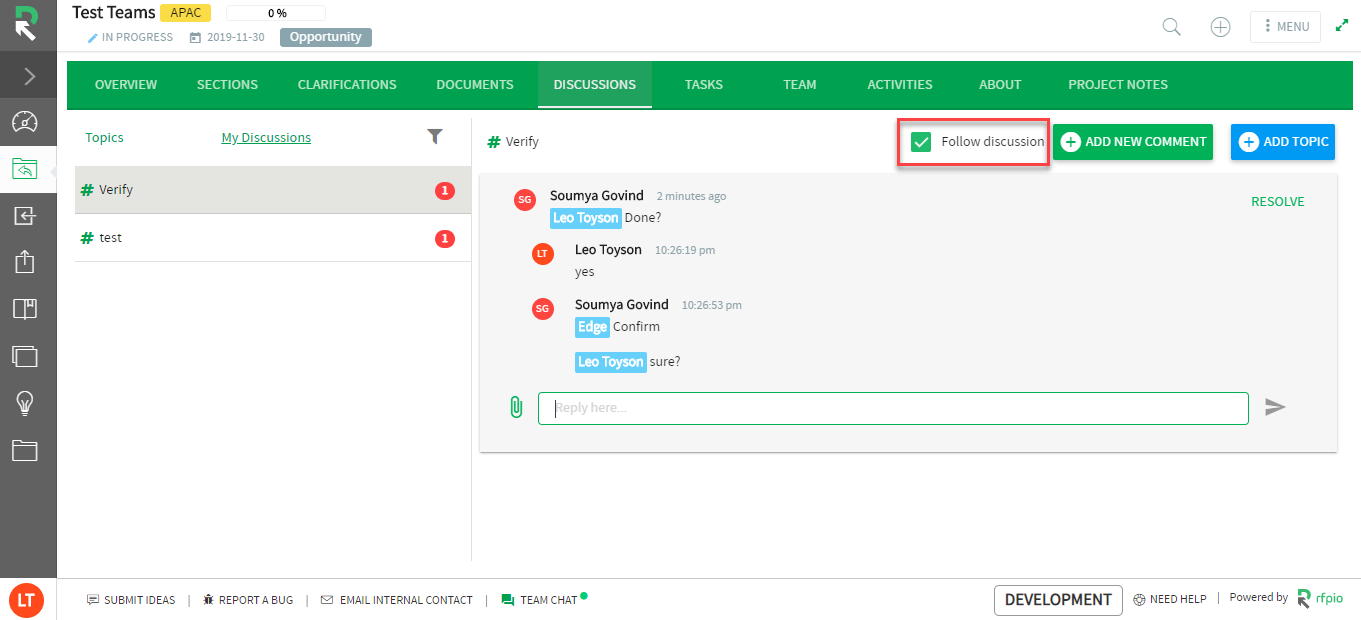Click the paperclip attachment icon
Image resolution: width=1361 pixels, height=620 pixels.
(516, 407)
